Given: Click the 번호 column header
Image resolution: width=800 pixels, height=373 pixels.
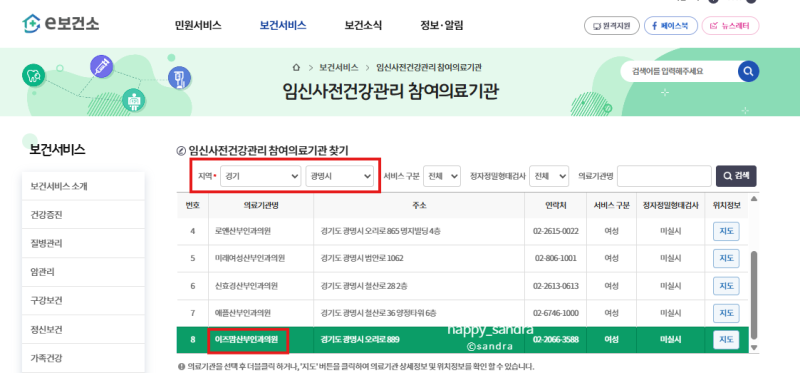Looking at the screenshot, I should (193, 205).
